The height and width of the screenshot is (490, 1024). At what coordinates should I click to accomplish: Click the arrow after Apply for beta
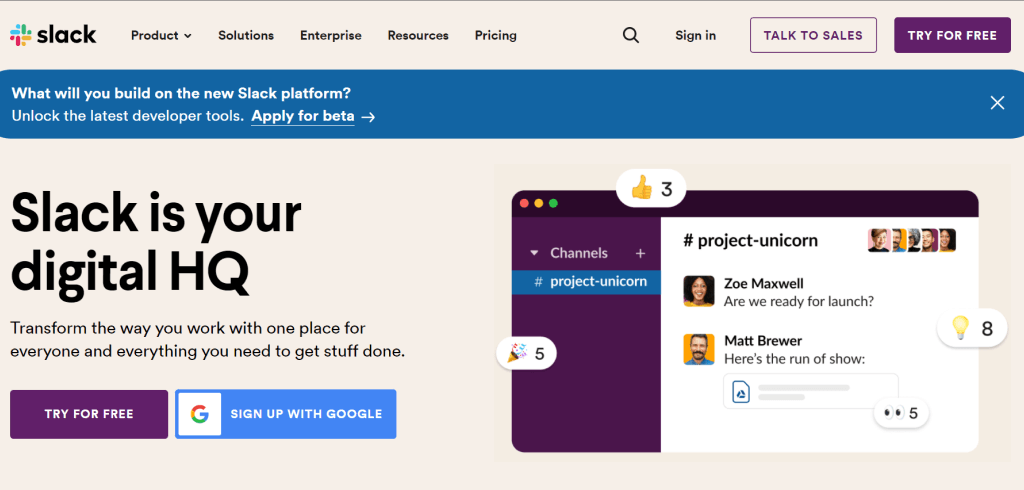click(x=369, y=118)
